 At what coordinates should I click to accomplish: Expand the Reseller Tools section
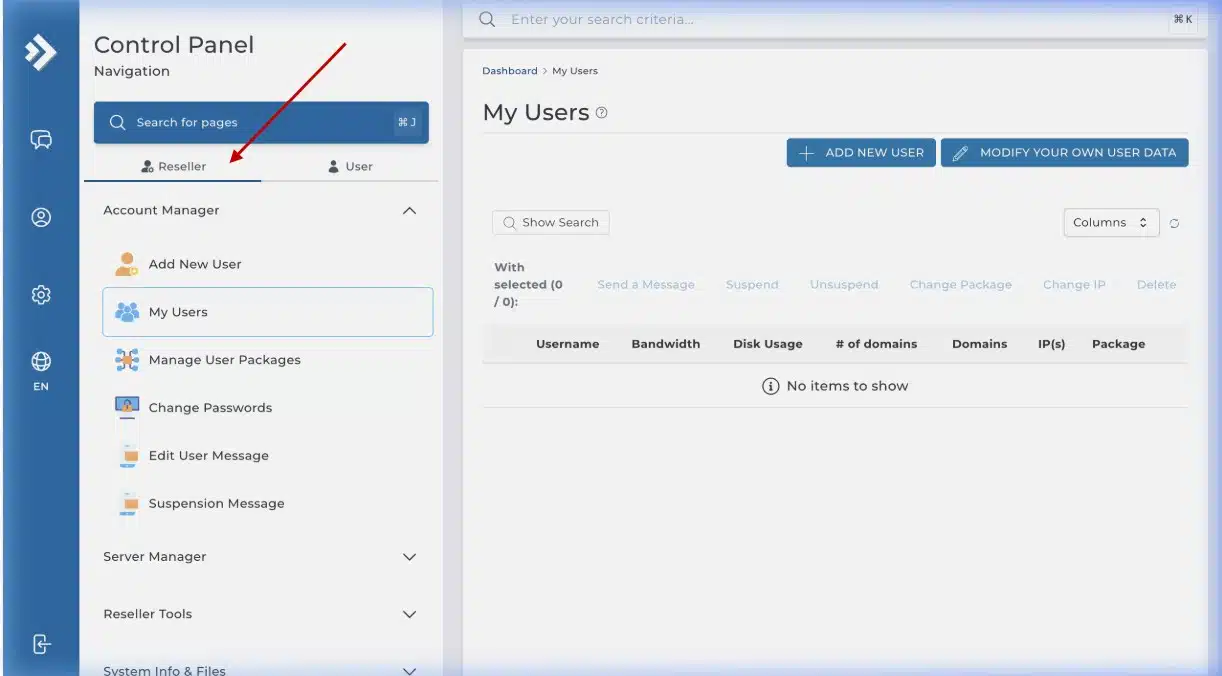(409, 614)
